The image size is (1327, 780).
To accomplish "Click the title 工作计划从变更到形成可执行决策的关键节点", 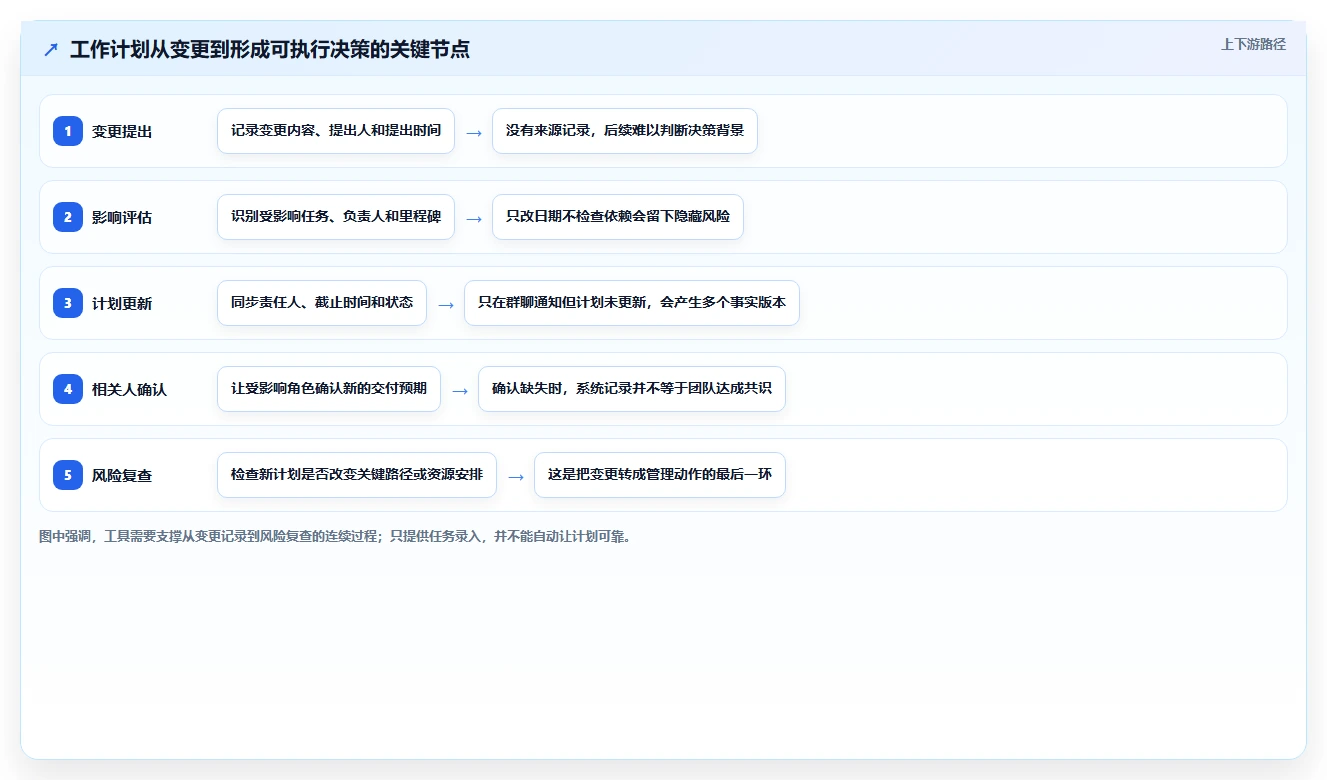I will coord(270,49).
